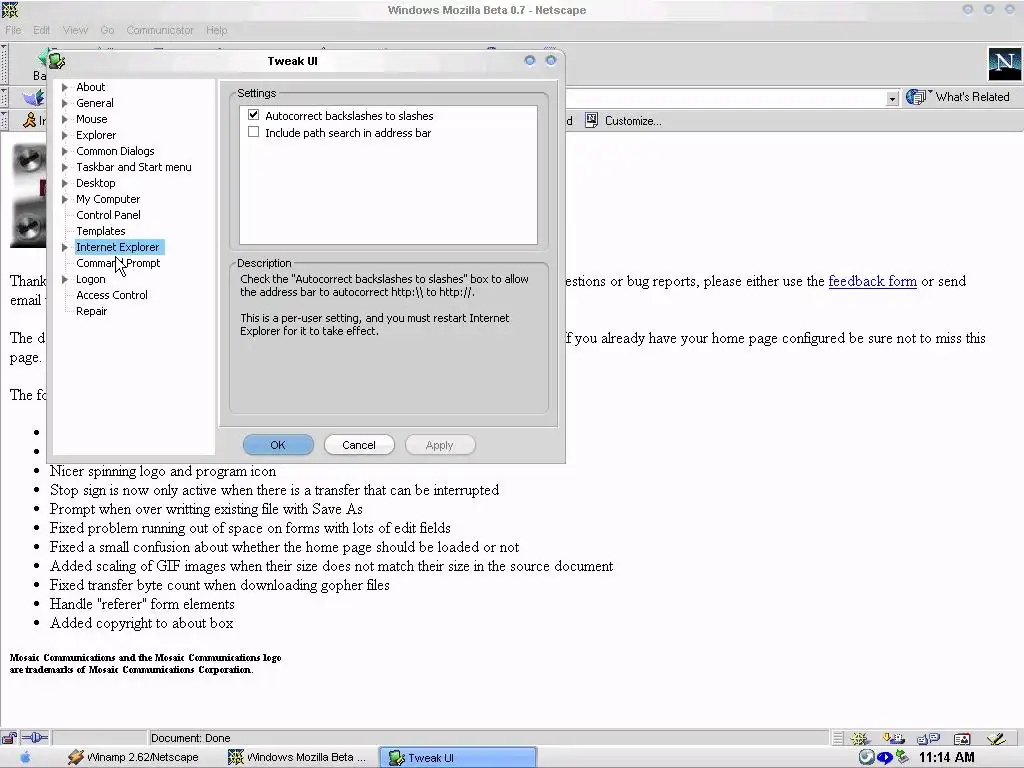Open Composer from the component bar icon

996,739
